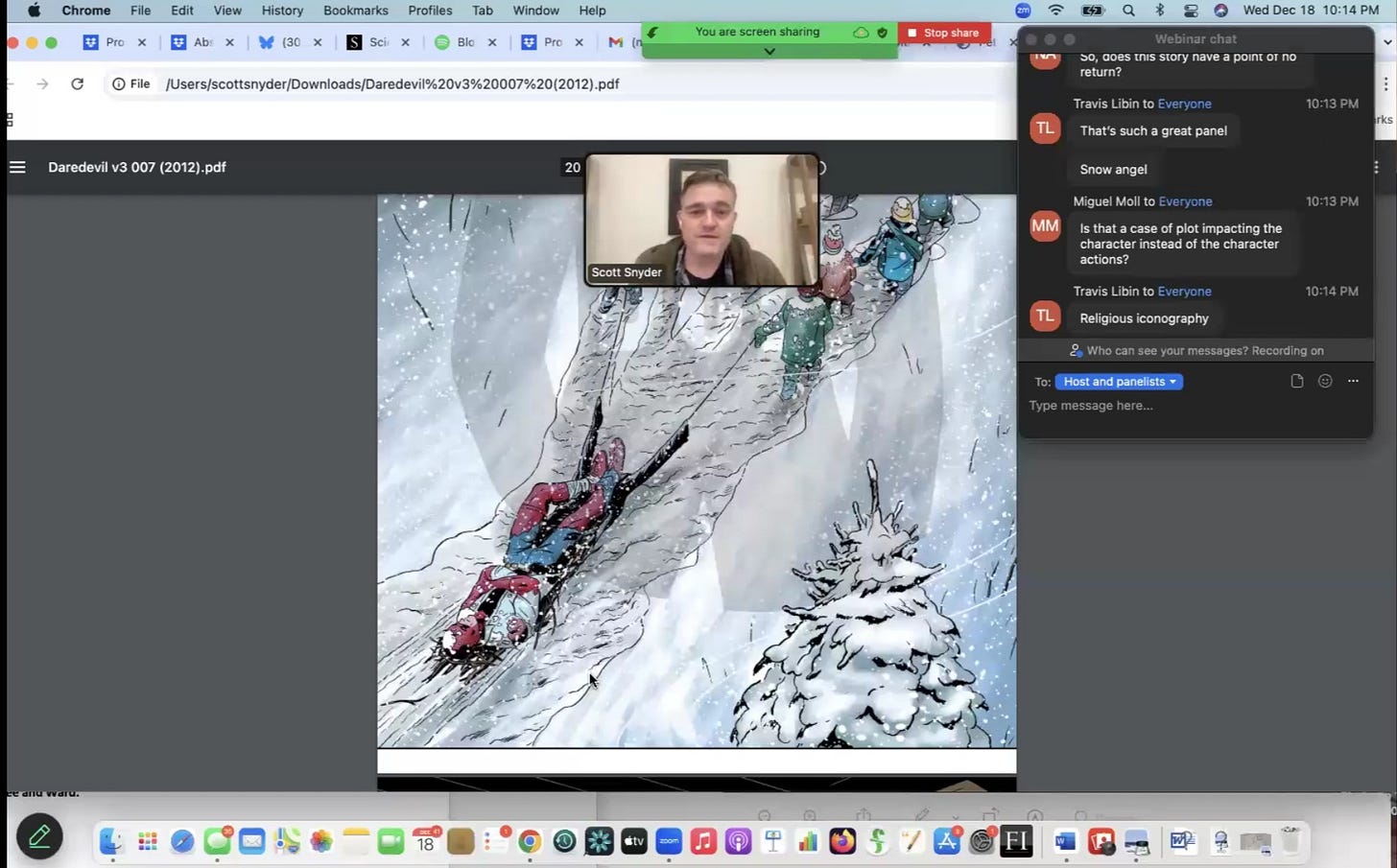The image size is (1397, 868).
Task: Open Firefox from the dock
Action: coord(842,841)
